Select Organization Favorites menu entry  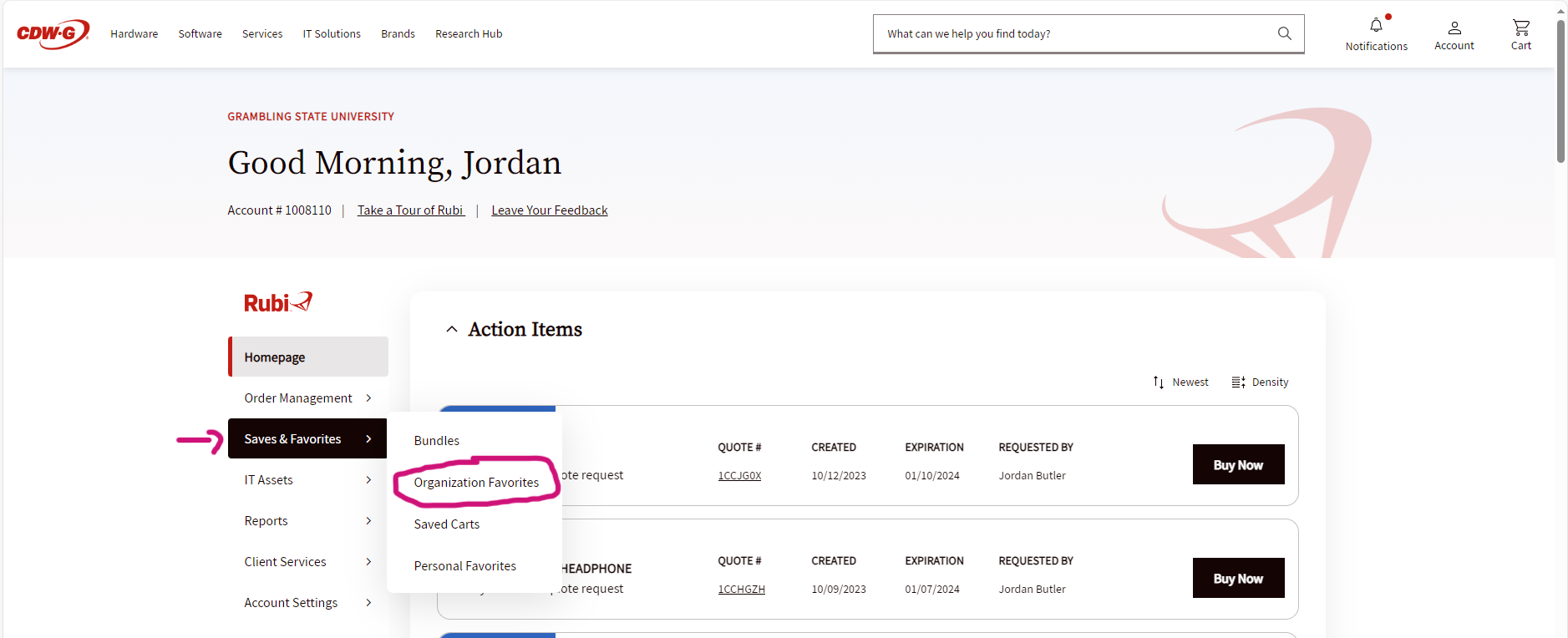(476, 482)
